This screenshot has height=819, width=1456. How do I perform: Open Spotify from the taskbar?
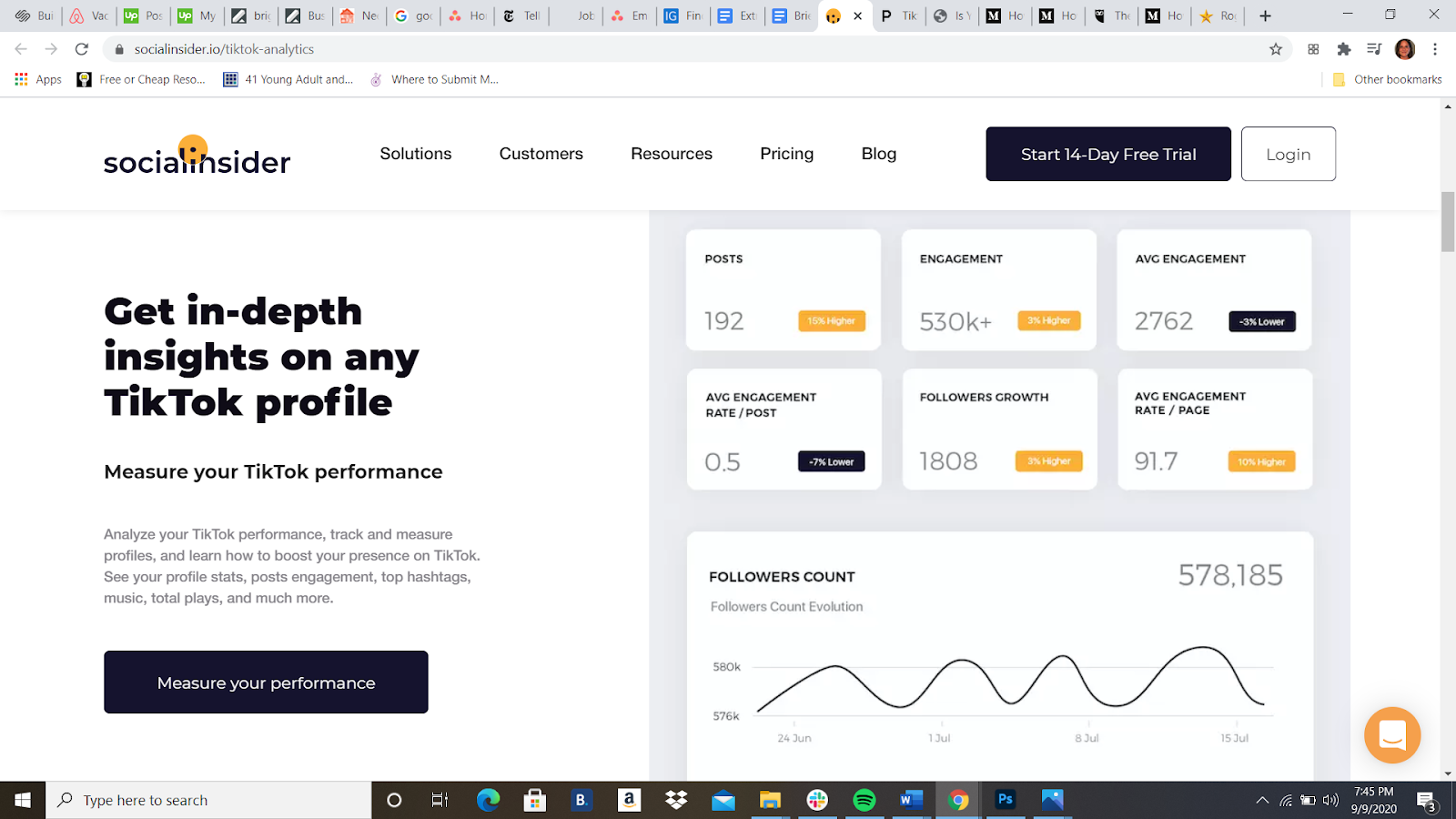[x=864, y=800]
